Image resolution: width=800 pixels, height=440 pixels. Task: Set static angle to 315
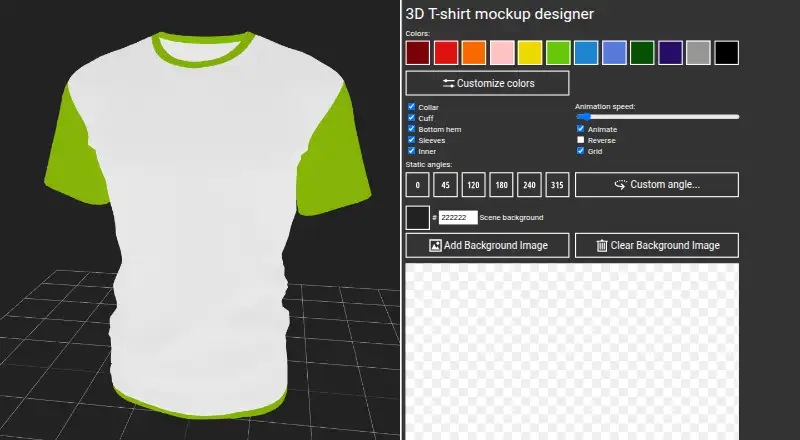(x=557, y=184)
